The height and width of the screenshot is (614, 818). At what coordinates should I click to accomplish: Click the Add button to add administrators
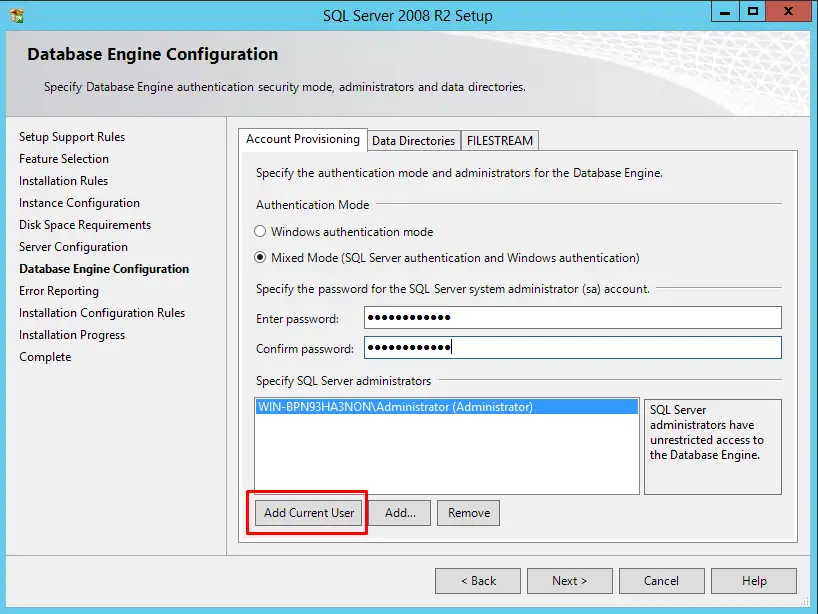point(401,512)
